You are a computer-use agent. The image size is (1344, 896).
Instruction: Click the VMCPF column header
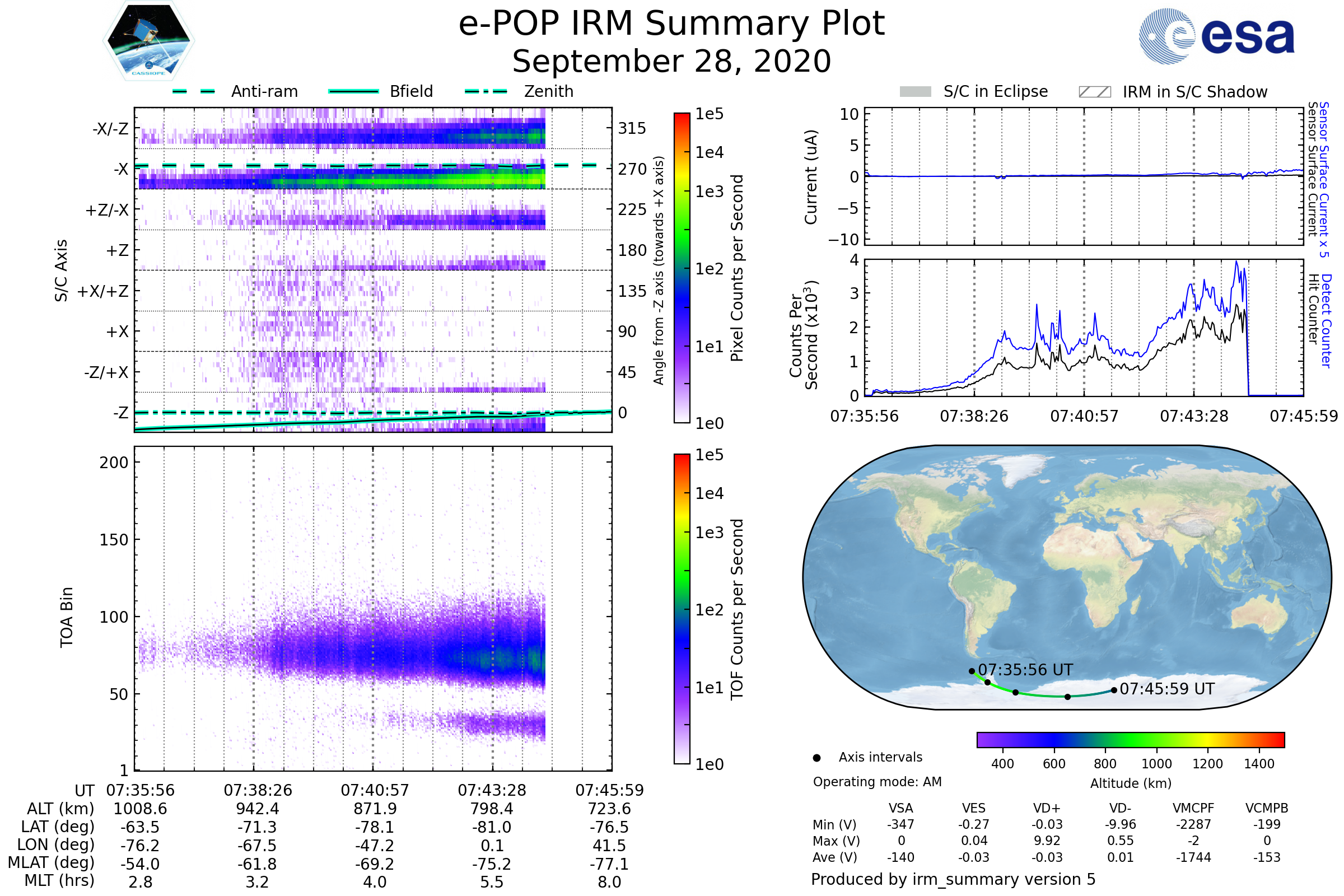1193,809
